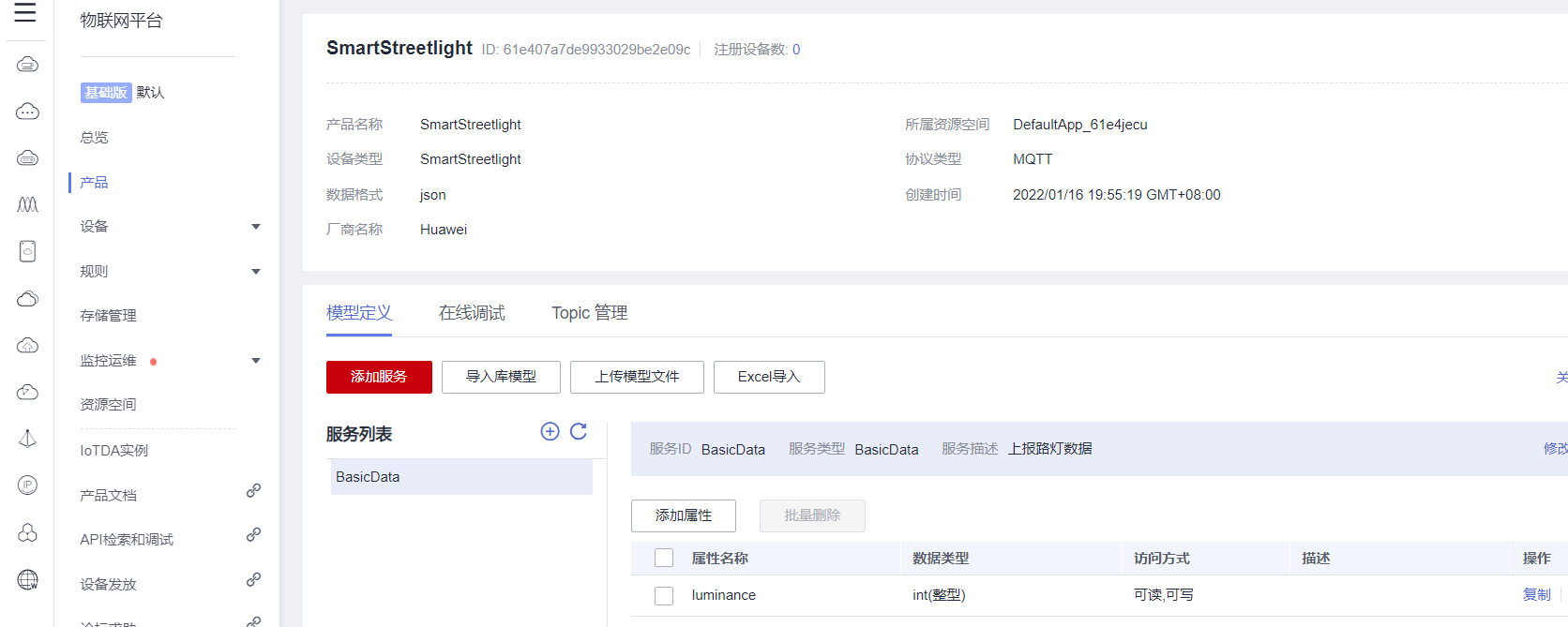Image resolution: width=1568 pixels, height=627 pixels.
Task: Toggle the select-all checkbox in table header
Action: [x=664, y=558]
